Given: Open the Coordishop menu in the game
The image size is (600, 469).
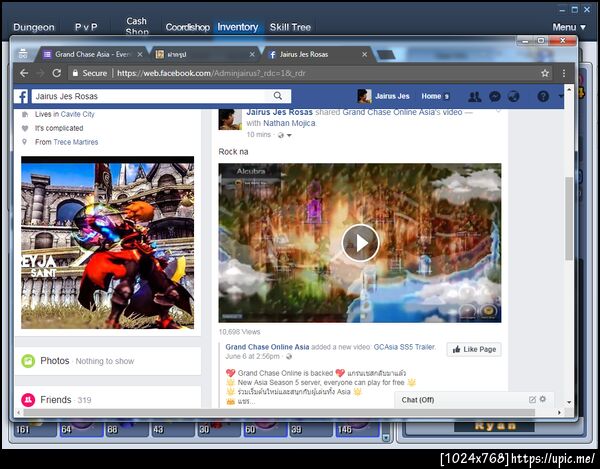Looking at the screenshot, I should coord(188,27).
